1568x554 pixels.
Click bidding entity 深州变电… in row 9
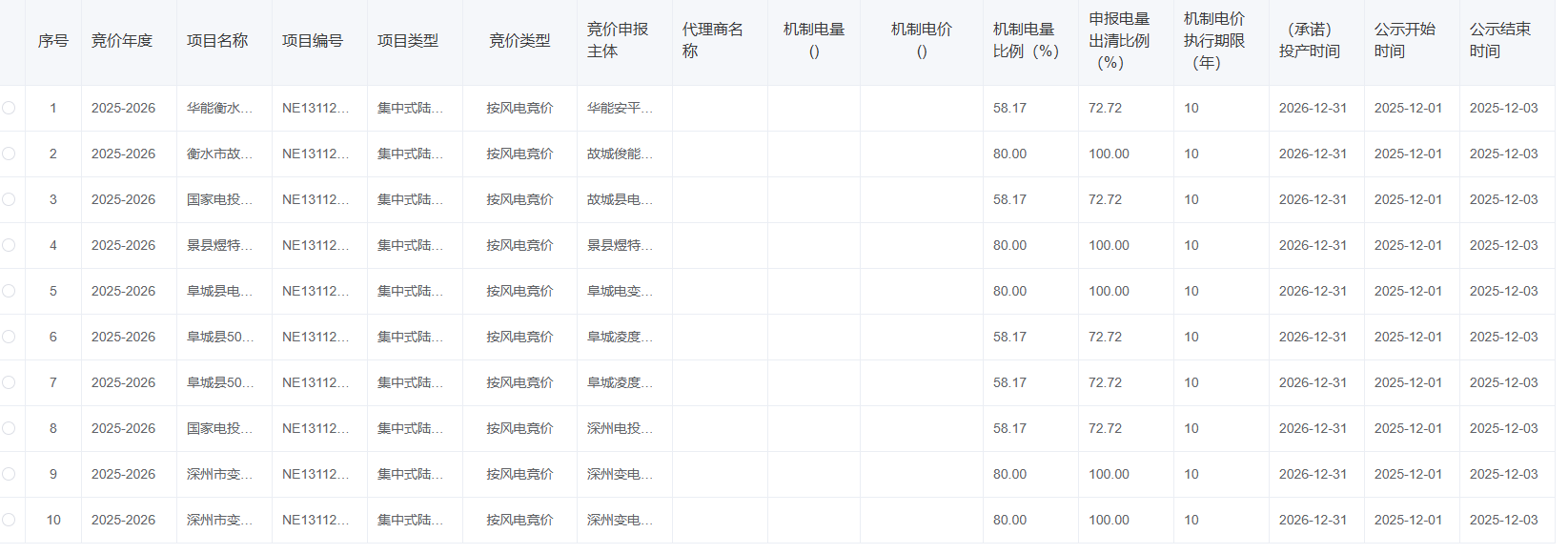[620, 474]
